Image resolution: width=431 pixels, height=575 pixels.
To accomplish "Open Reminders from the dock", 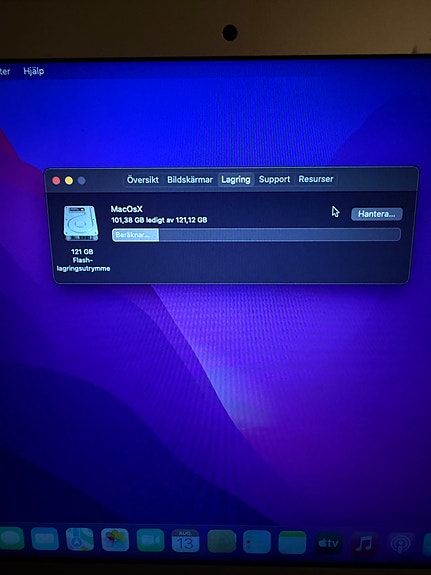I will [257, 542].
